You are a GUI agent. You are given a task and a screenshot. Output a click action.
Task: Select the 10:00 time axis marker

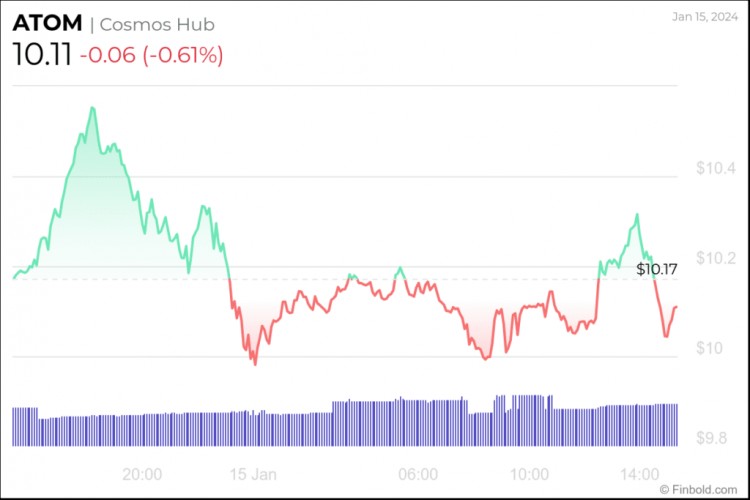(x=528, y=474)
